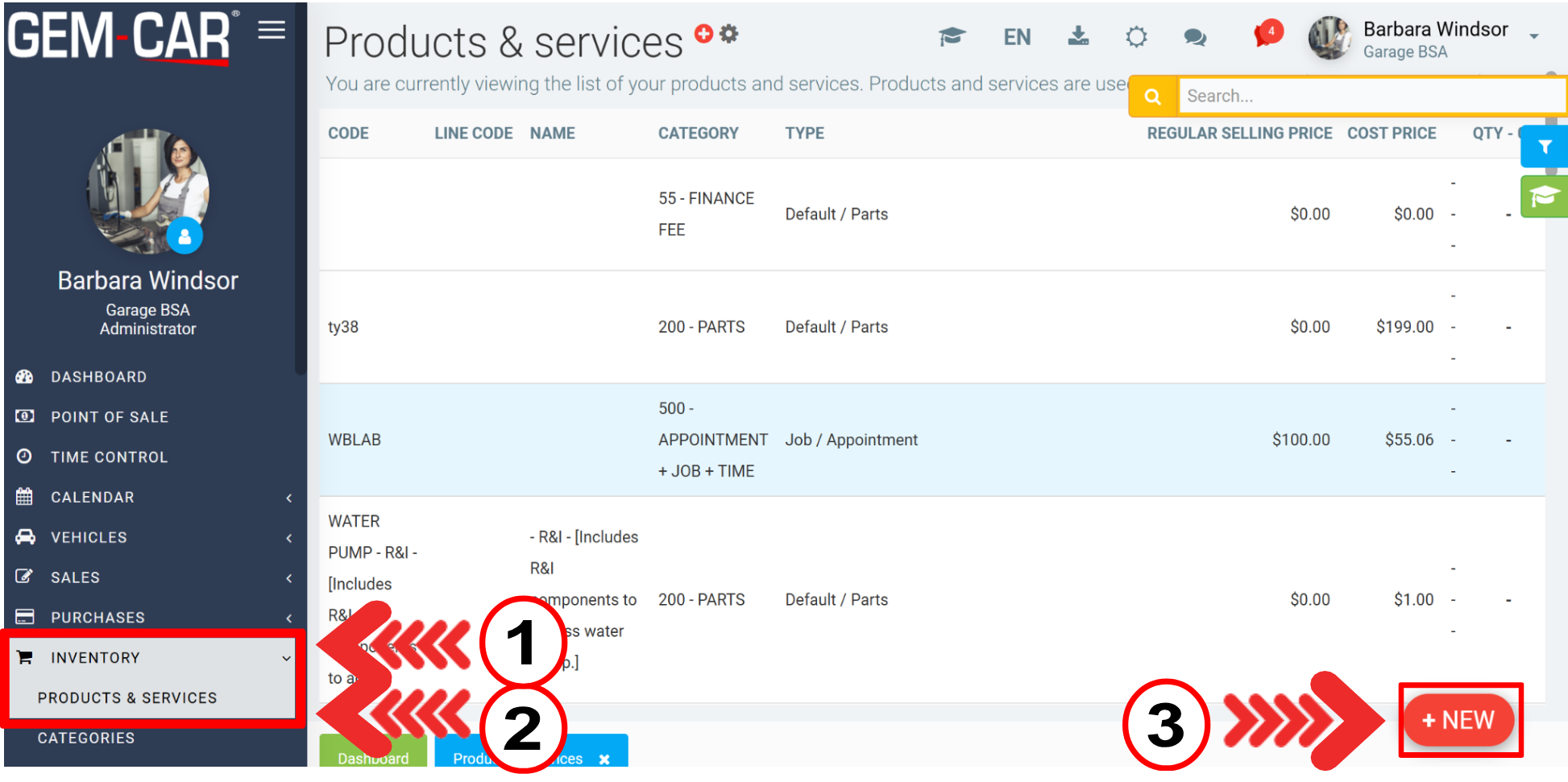Viewport: 1568px width, 782px height.
Task: Open Products & Services in sidebar
Action: (127, 698)
